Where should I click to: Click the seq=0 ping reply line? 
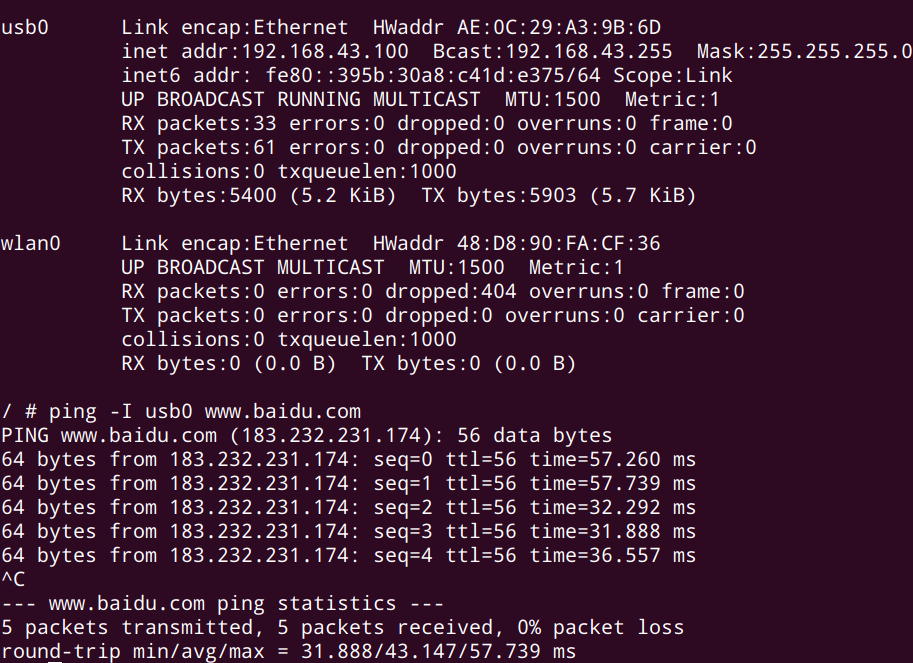tap(349, 459)
